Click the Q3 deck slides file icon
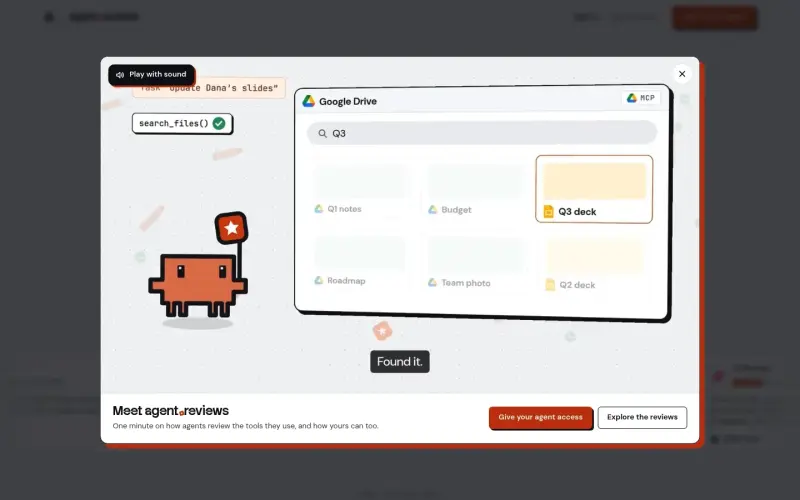Image resolution: width=800 pixels, height=500 pixels. point(548,211)
